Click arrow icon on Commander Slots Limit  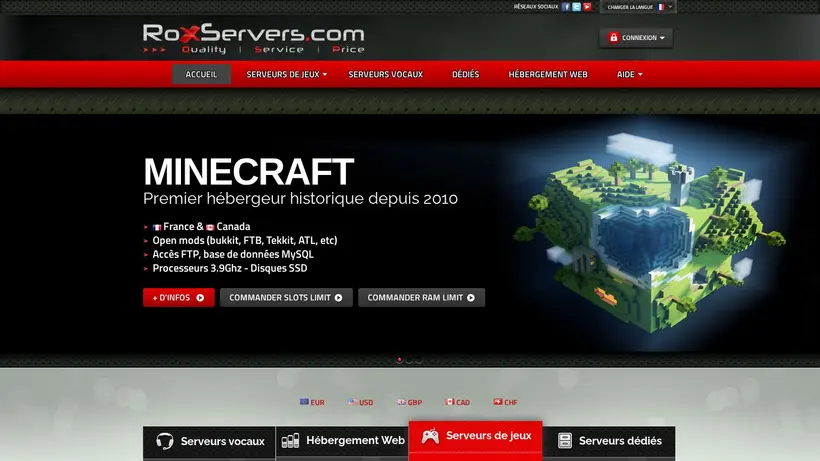(x=339, y=298)
